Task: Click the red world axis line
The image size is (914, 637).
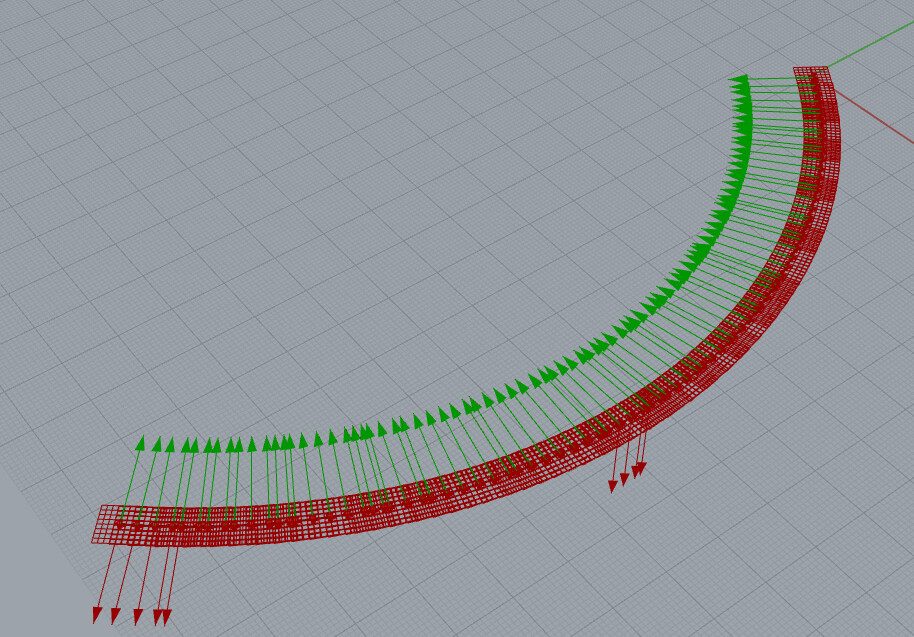Action: (x=875, y=117)
